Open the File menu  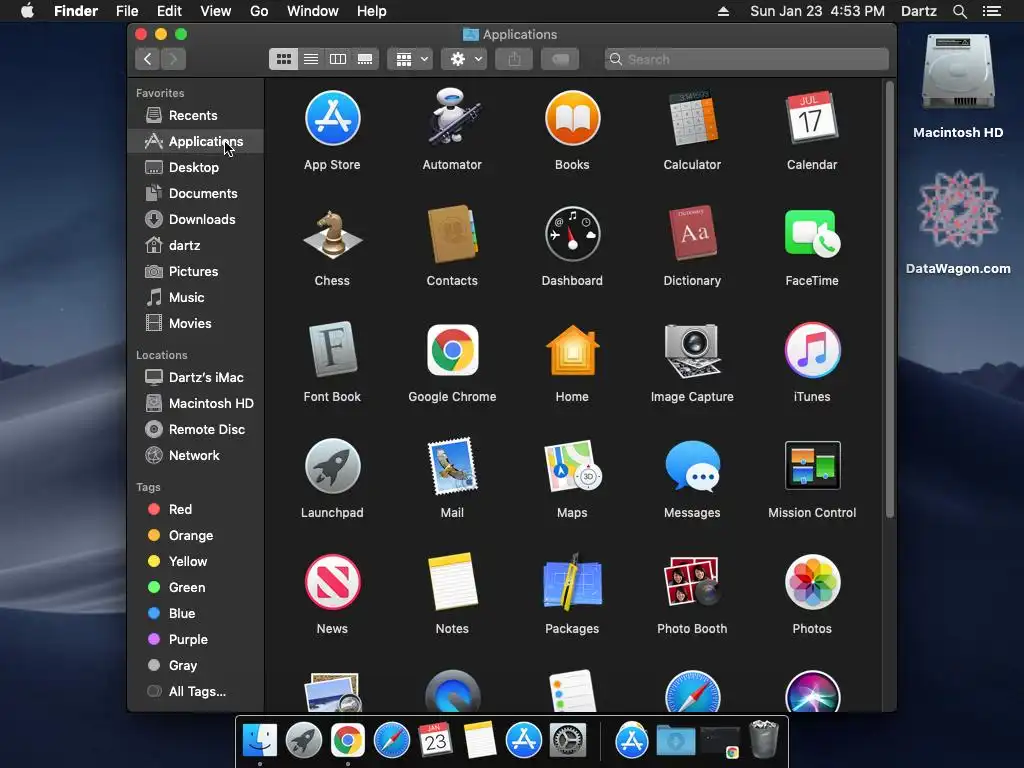(127, 11)
